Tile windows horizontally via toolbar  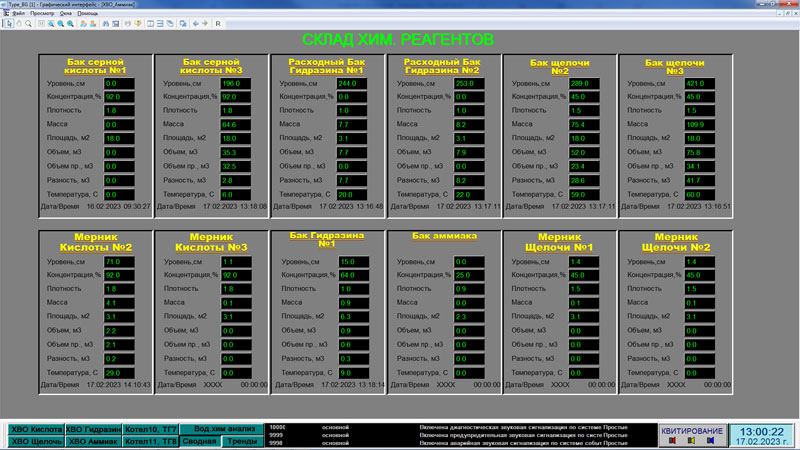coord(160,23)
